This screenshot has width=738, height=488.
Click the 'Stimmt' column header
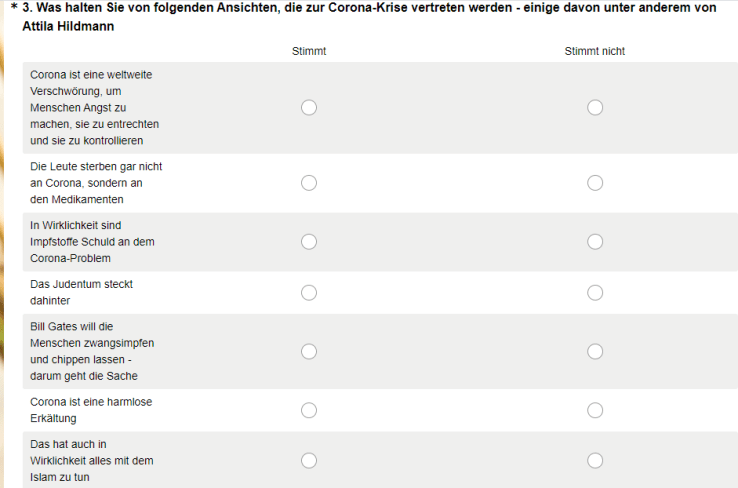[309, 51]
